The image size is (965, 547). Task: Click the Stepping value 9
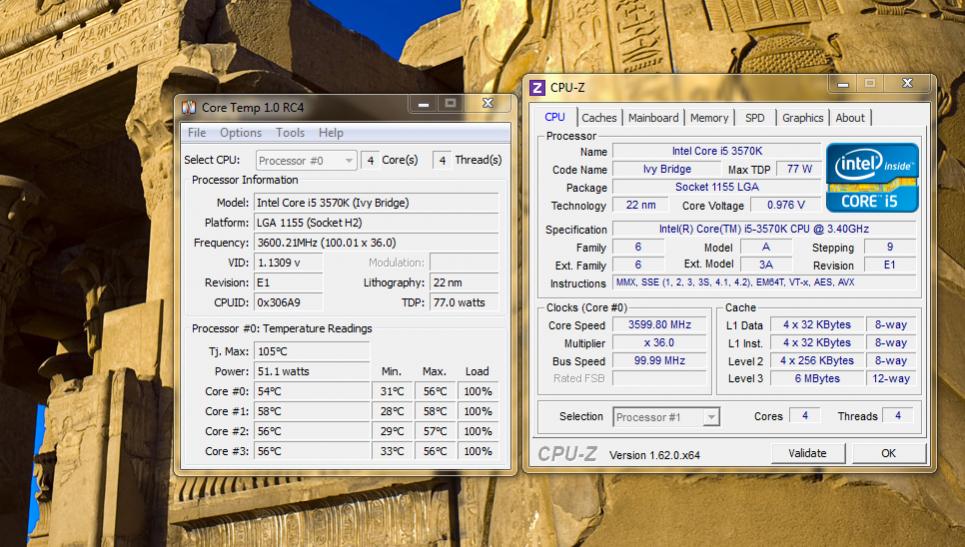890,247
